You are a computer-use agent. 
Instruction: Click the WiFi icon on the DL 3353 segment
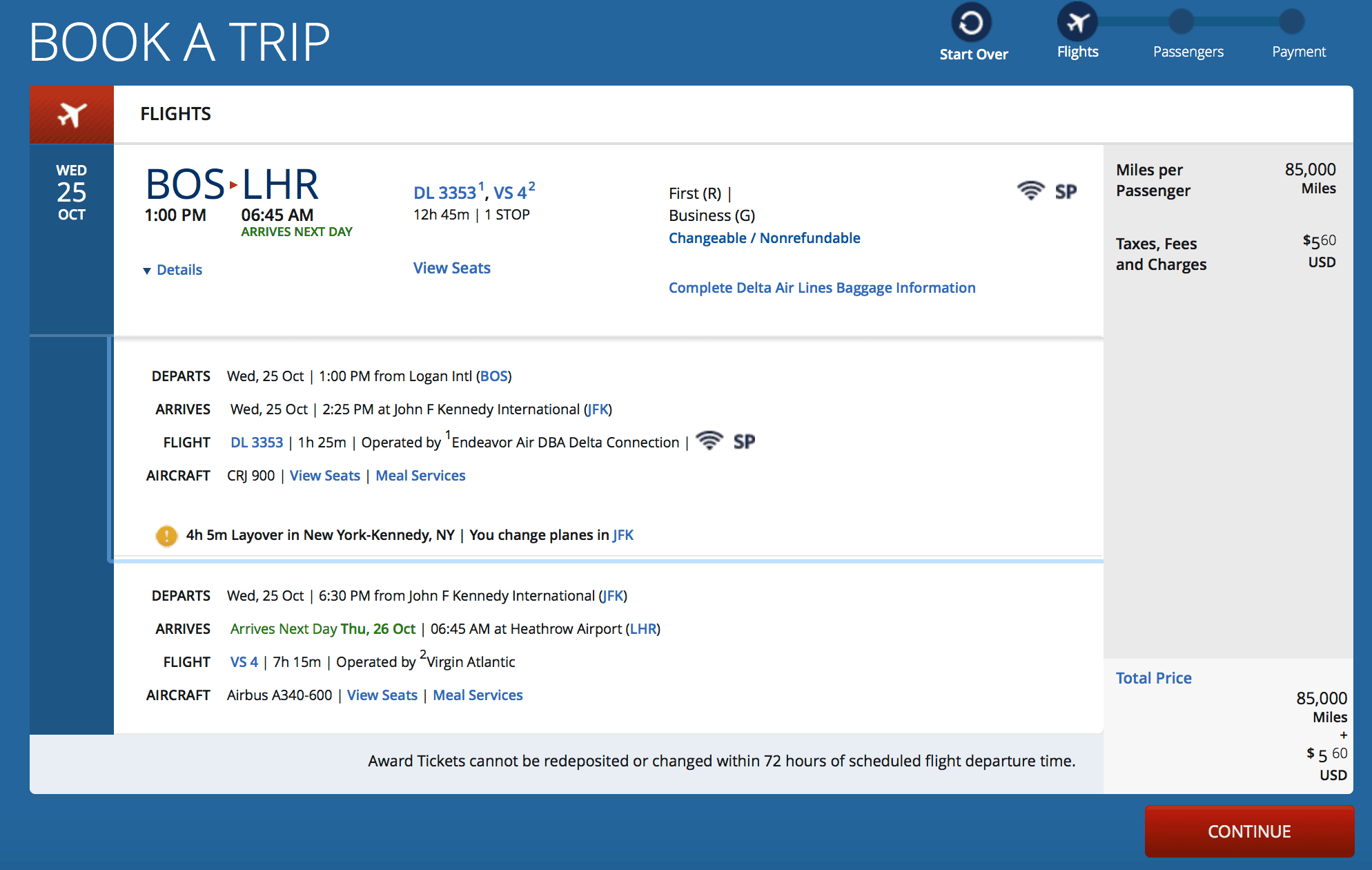click(x=710, y=440)
